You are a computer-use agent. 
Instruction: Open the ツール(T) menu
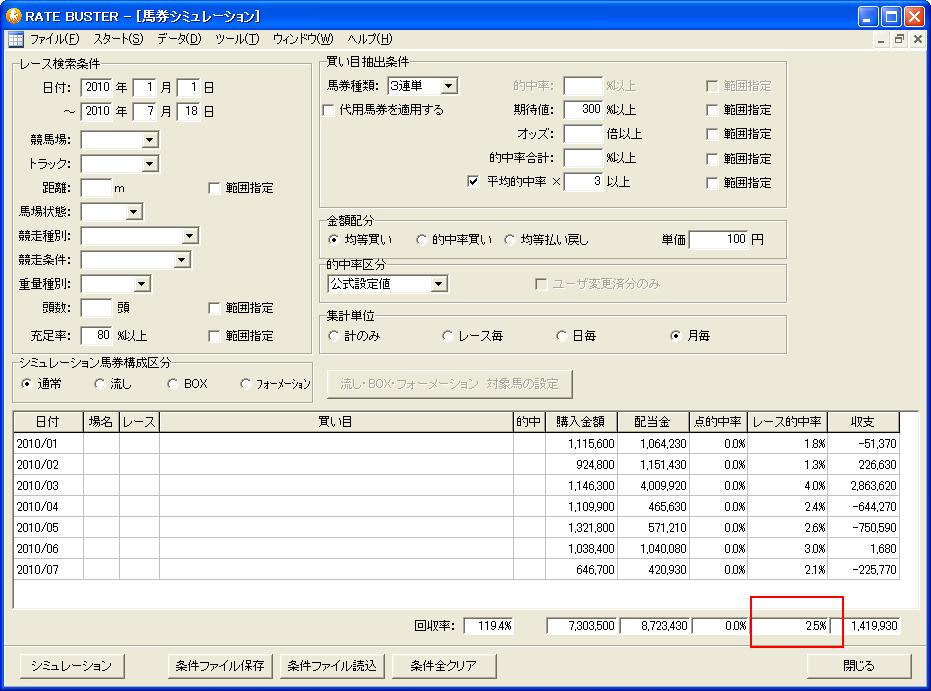[237, 39]
